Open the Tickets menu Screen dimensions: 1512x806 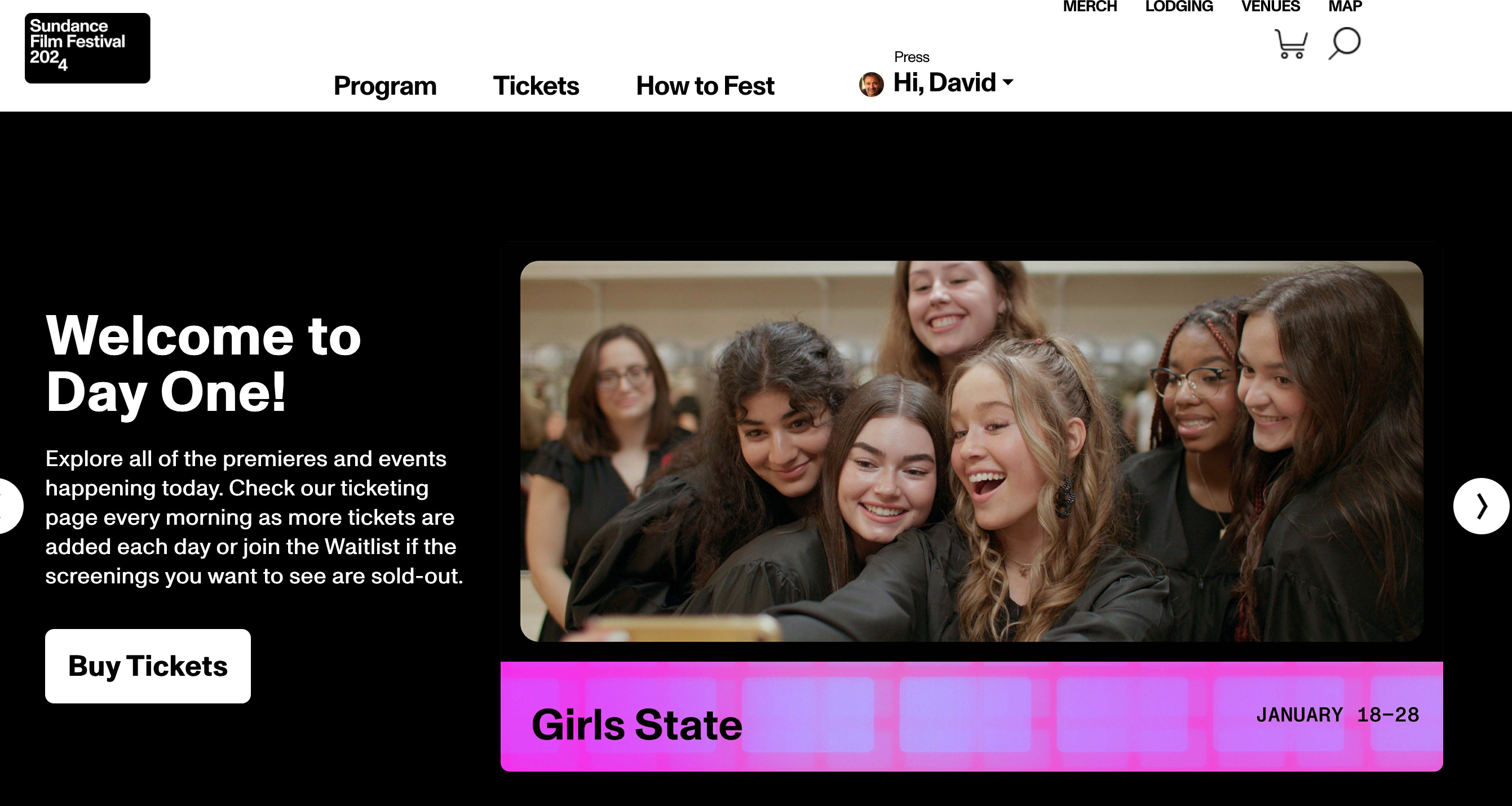[x=536, y=86]
